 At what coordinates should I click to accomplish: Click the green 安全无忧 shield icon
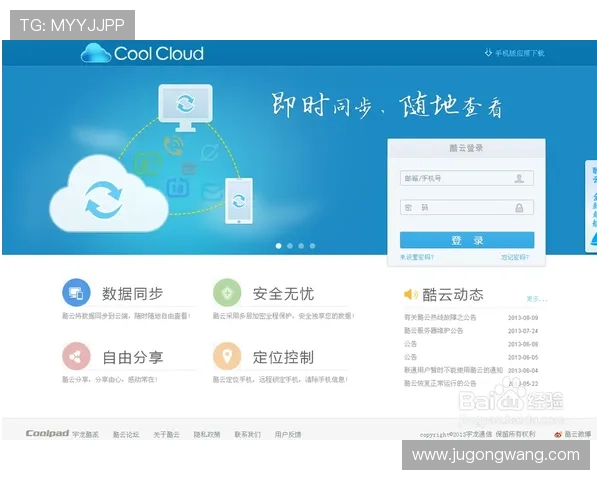227,292
